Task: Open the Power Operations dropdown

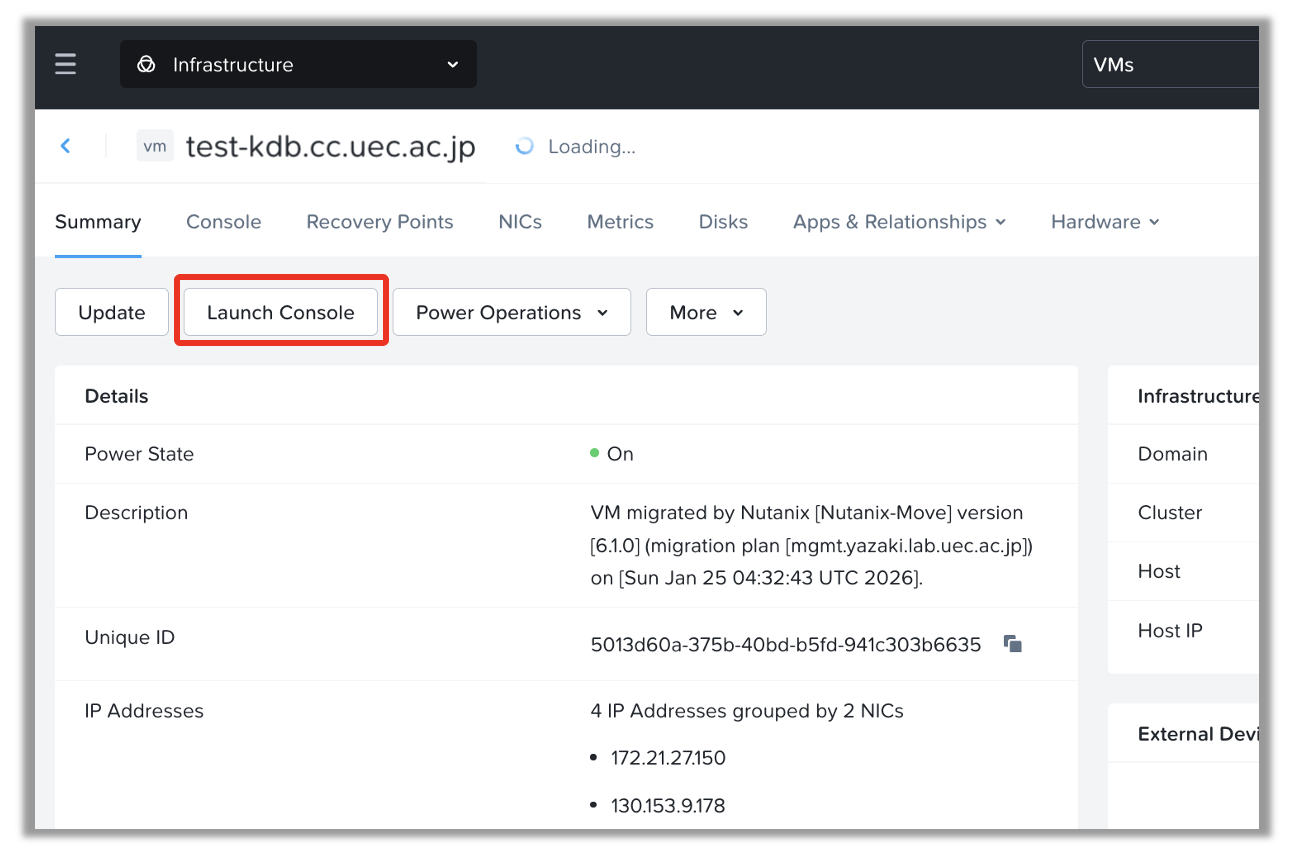Action: click(x=511, y=313)
